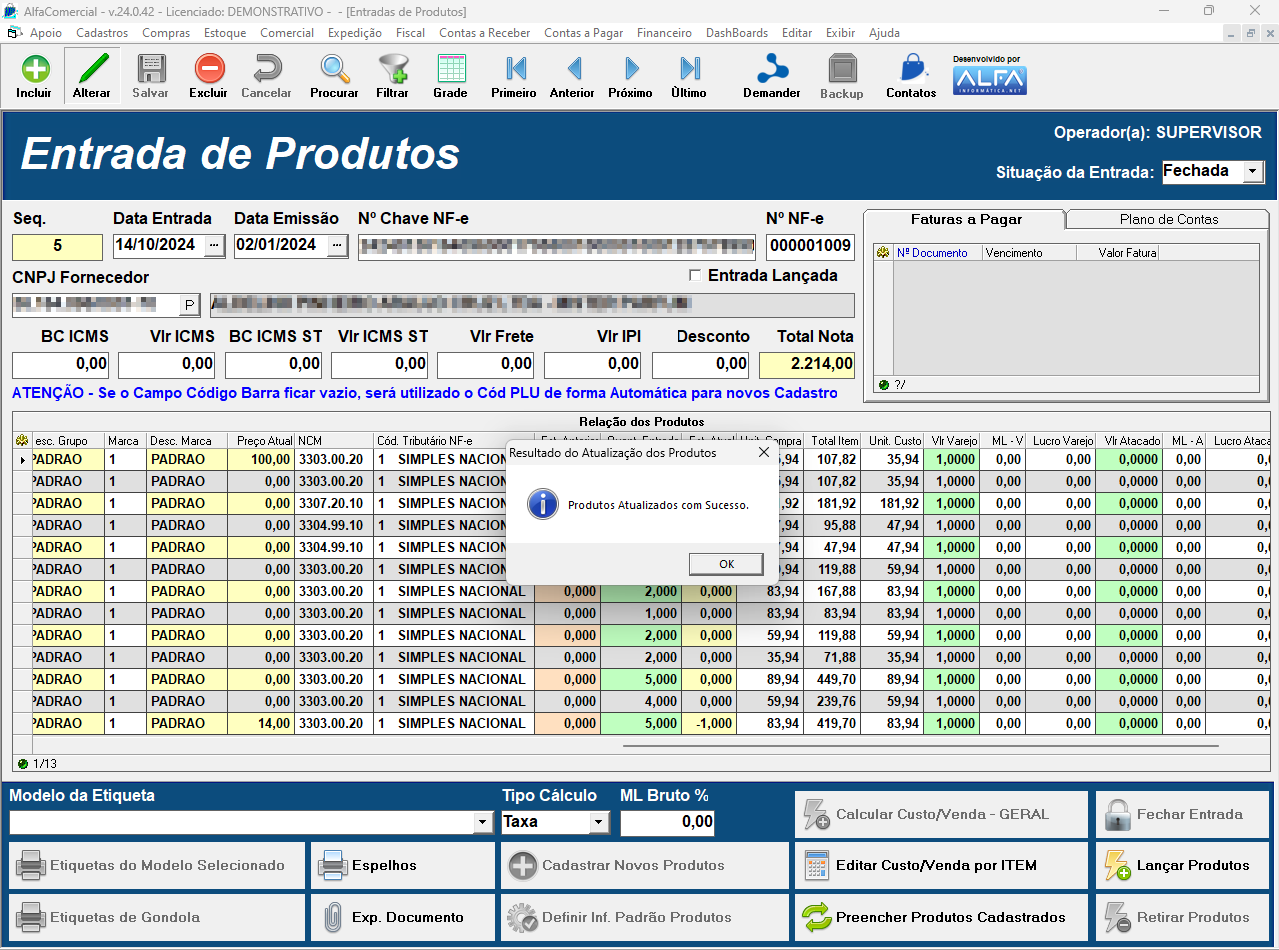
Task: Open the Grade table view icon
Action: pyautogui.click(x=450, y=70)
